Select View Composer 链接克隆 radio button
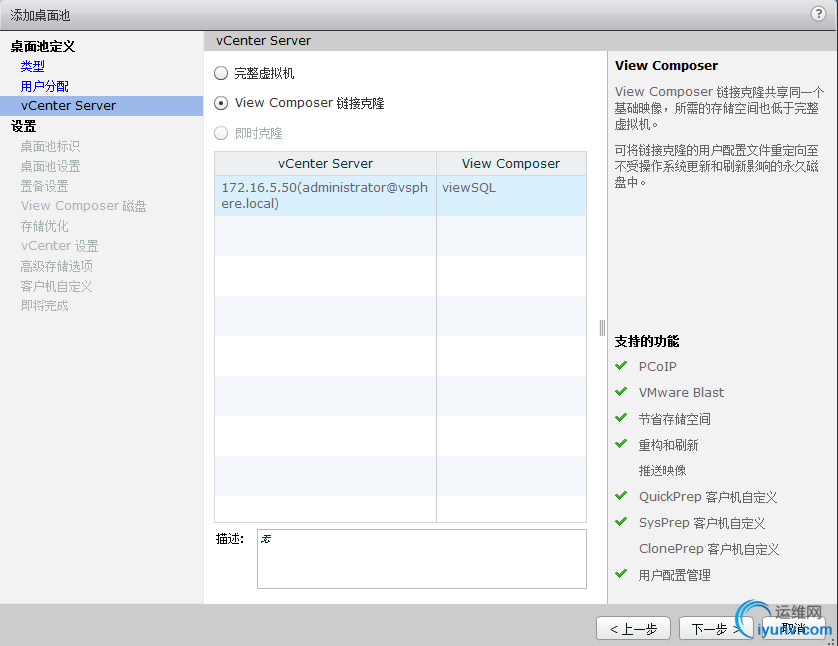 click(221, 103)
